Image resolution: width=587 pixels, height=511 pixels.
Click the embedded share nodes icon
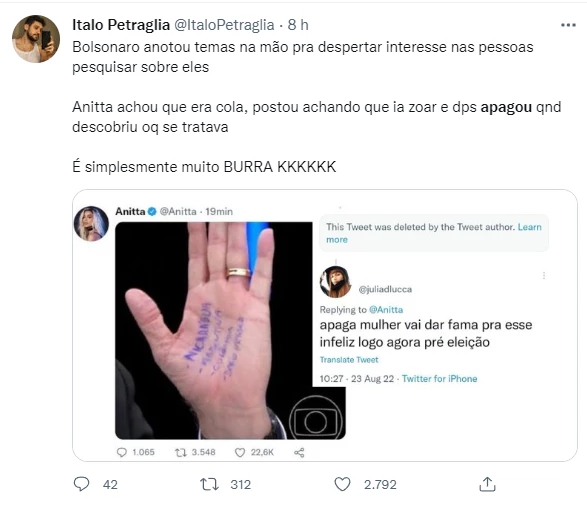[299, 452]
